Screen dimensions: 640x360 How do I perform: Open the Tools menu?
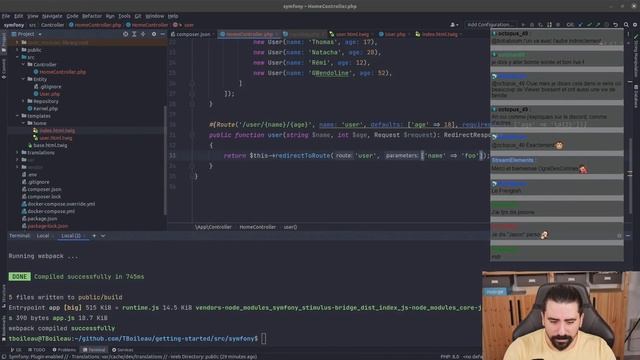124,16
